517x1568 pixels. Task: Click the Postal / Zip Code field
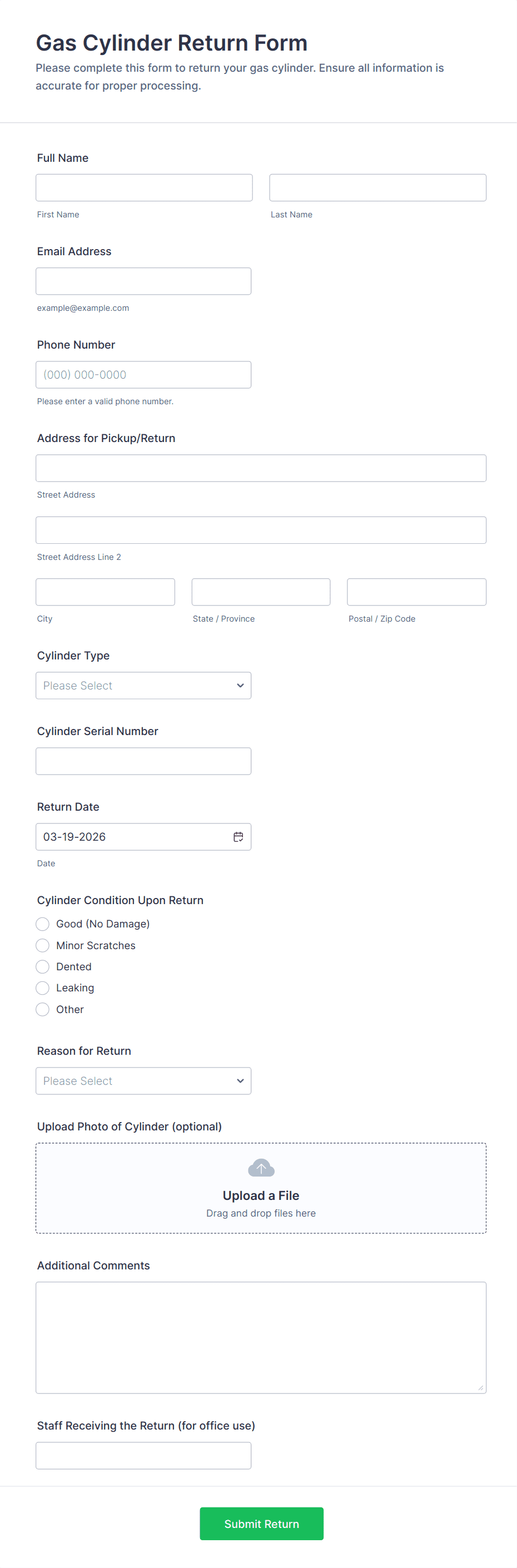(x=416, y=592)
